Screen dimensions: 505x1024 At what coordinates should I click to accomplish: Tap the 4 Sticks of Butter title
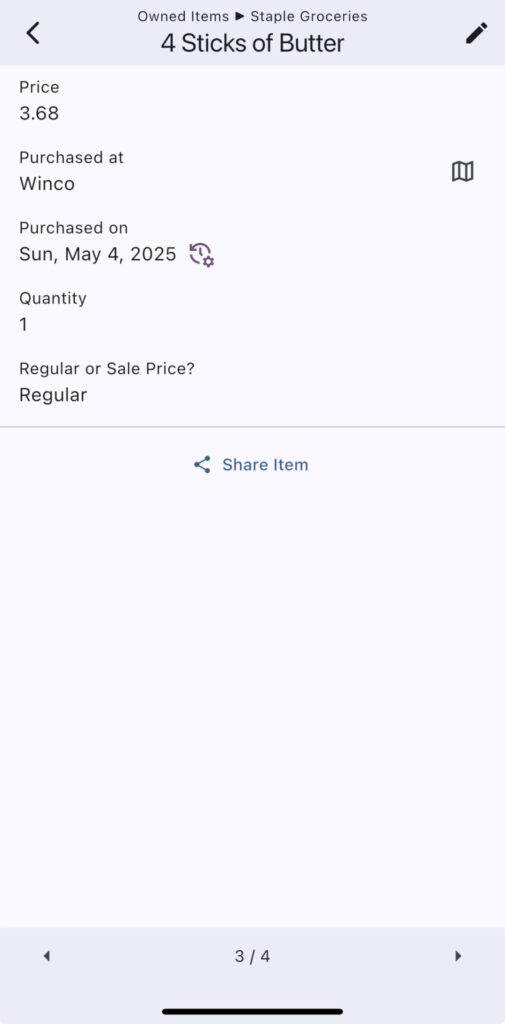click(x=252, y=43)
